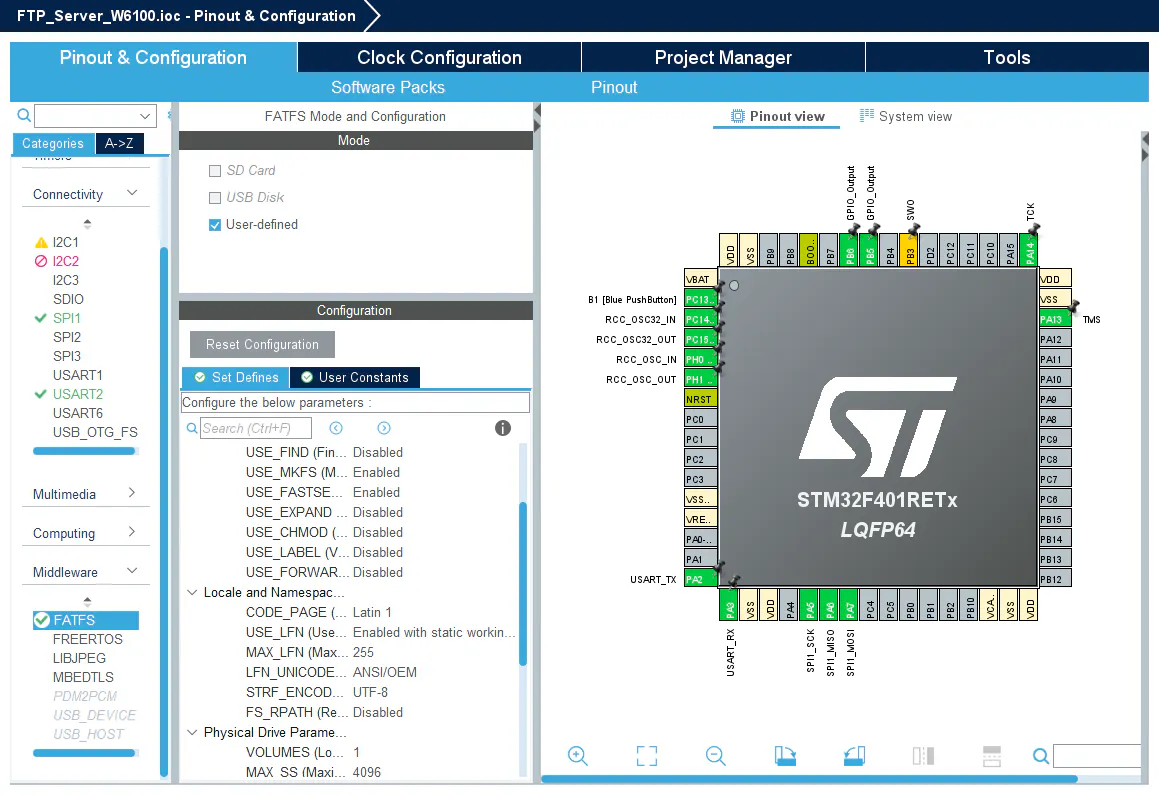The image size is (1159, 795).
Task: Click the PA14 TCK pin
Action: (1030, 250)
